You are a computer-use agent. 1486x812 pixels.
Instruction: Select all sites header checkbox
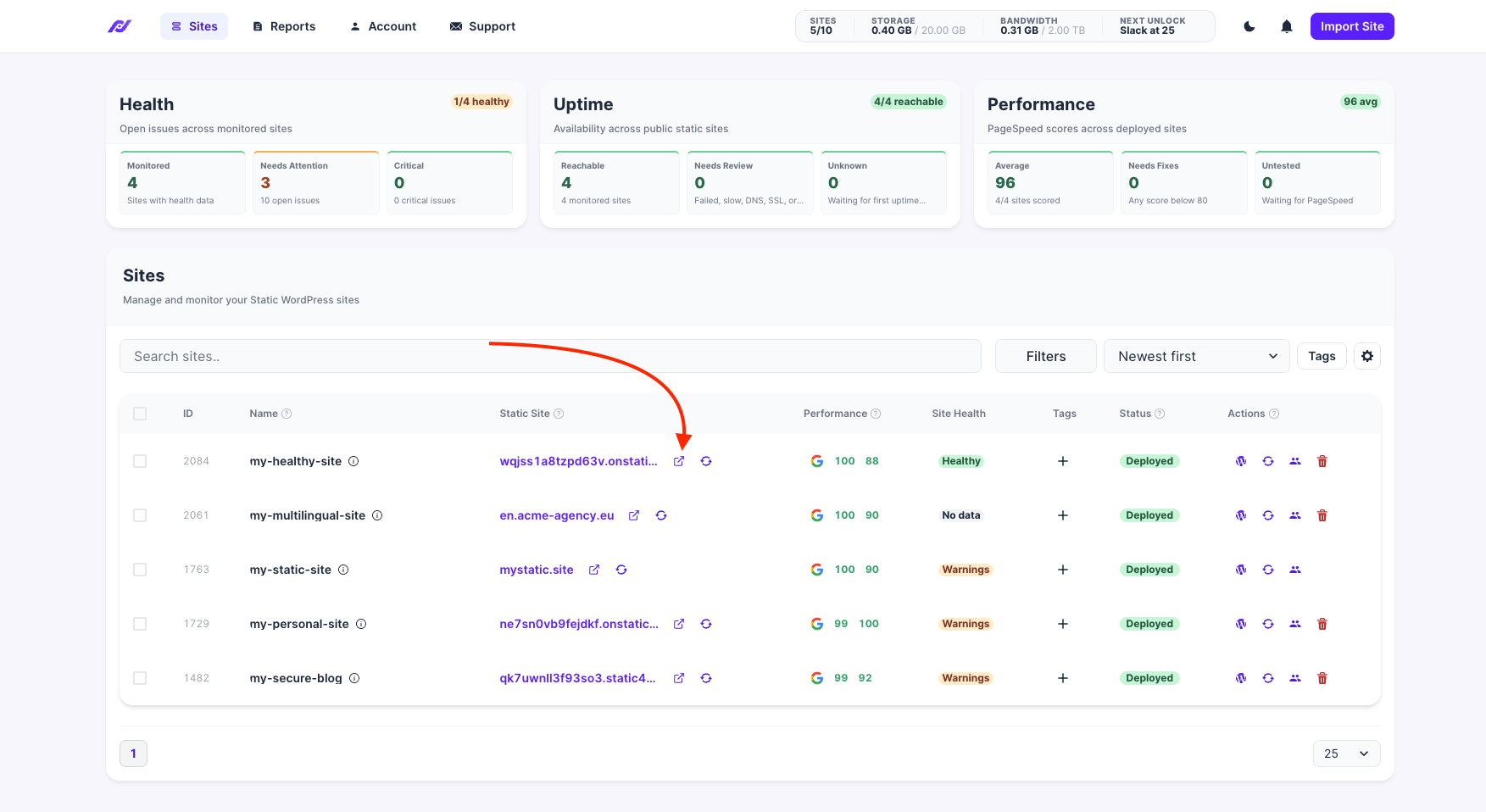click(x=140, y=414)
